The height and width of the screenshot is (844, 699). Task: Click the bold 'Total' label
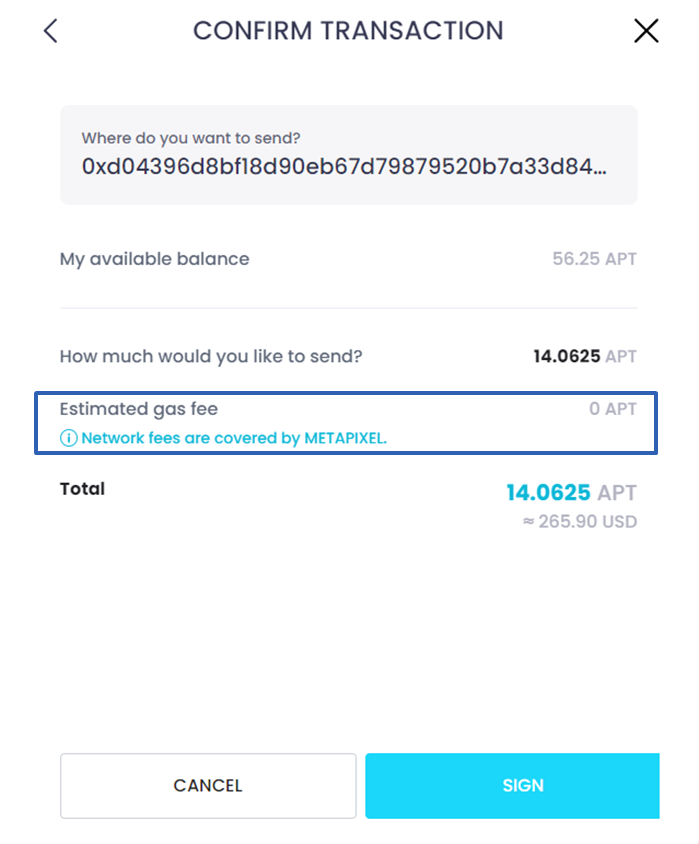tap(82, 489)
